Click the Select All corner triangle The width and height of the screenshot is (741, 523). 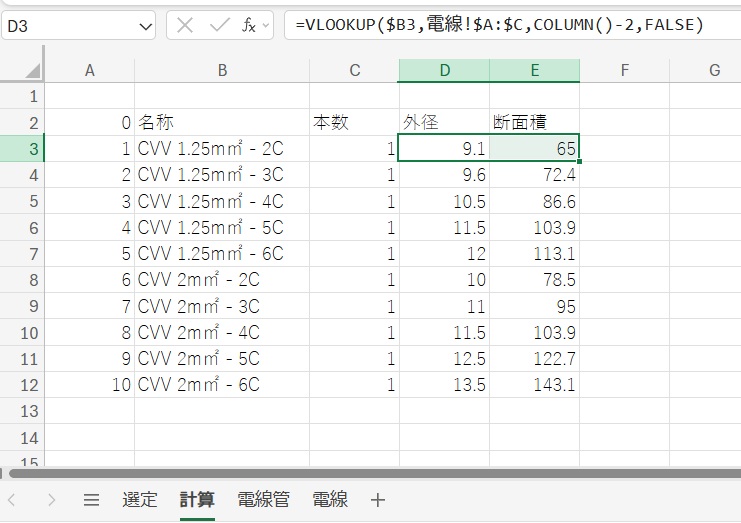coord(33,71)
